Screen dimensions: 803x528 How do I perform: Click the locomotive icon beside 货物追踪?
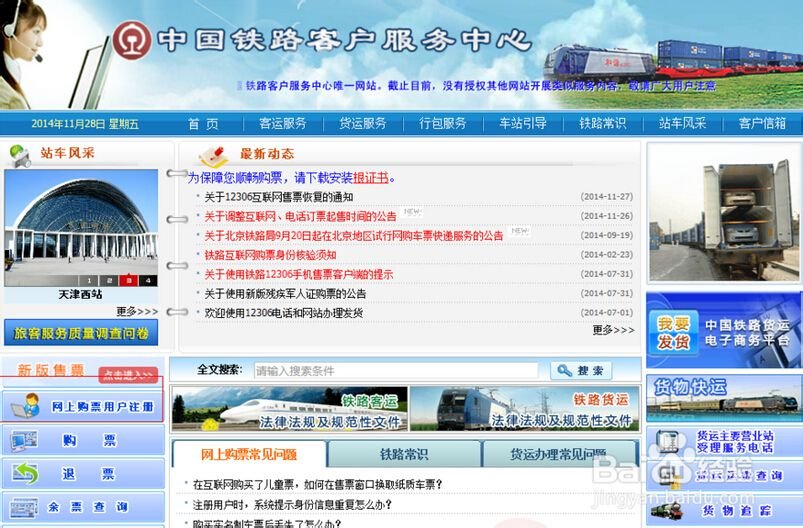coord(667,510)
